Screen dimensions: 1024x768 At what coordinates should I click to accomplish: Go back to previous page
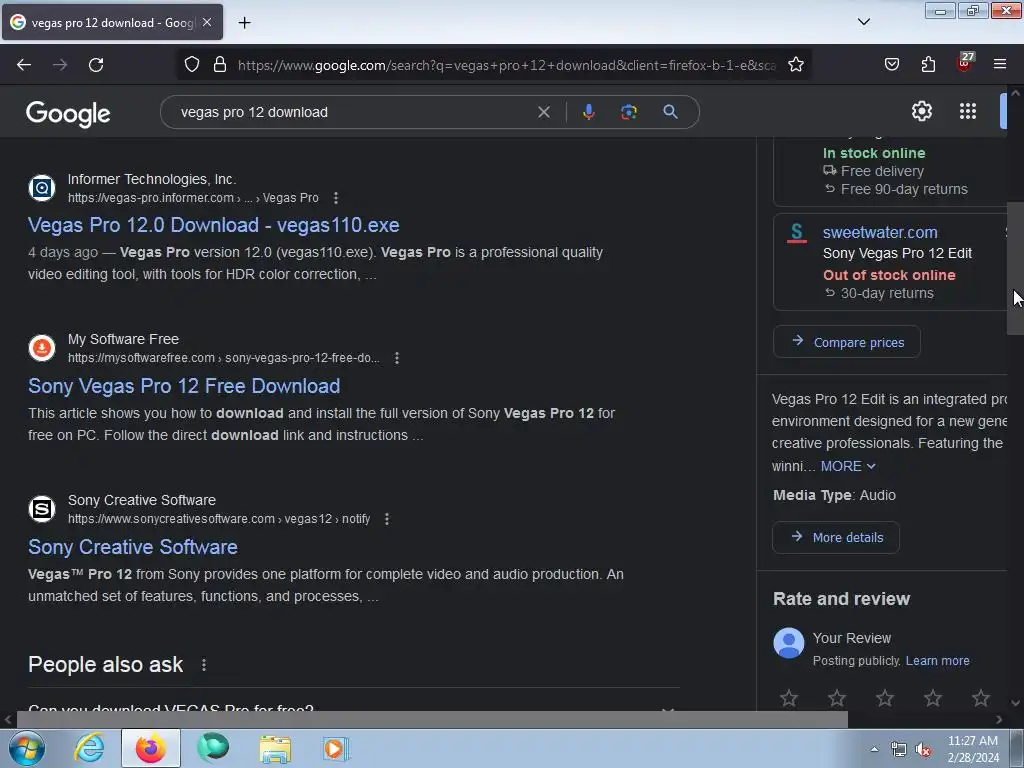[x=24, y=65]
